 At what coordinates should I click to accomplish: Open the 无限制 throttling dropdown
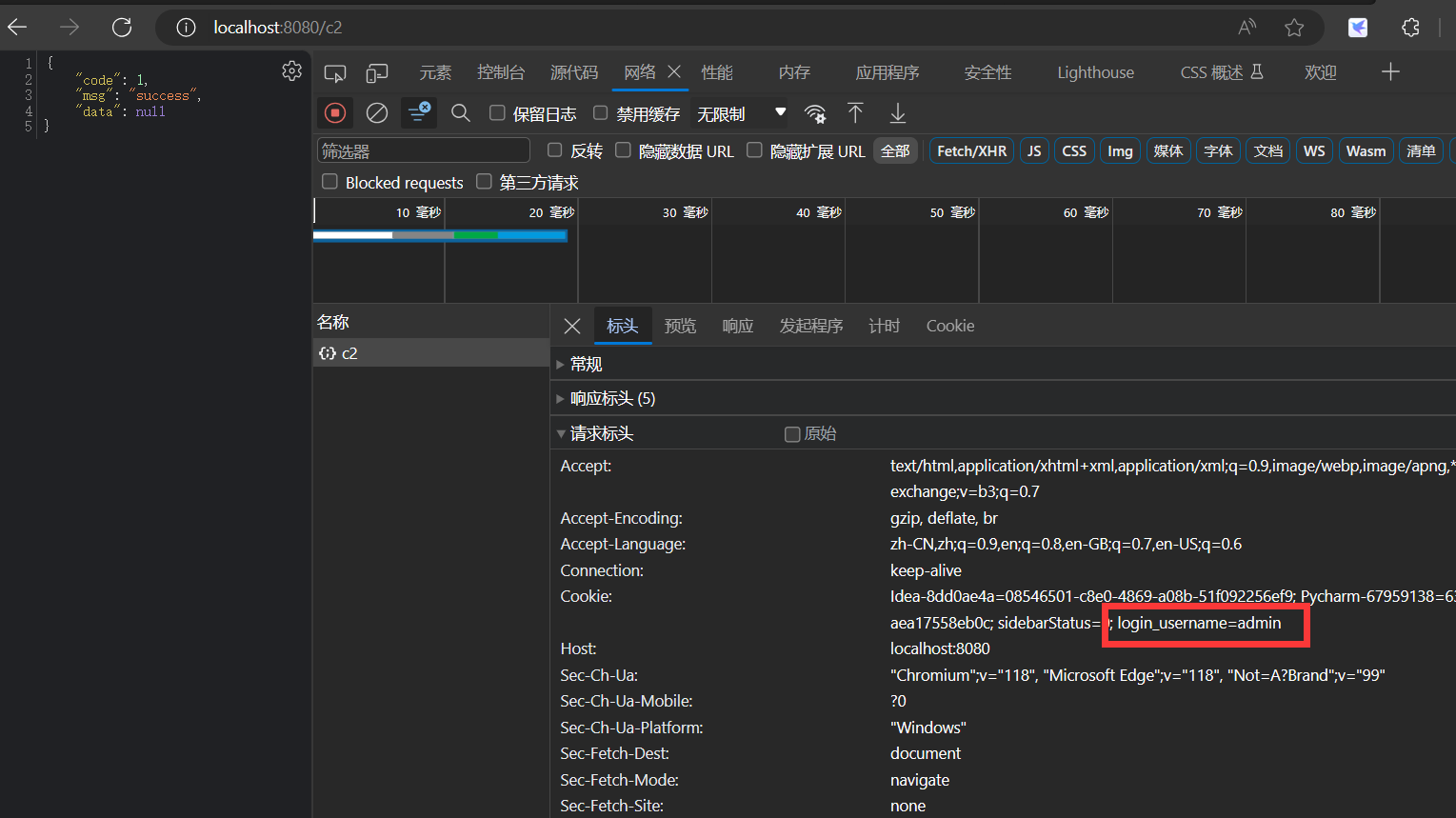(x=742, y=114)
